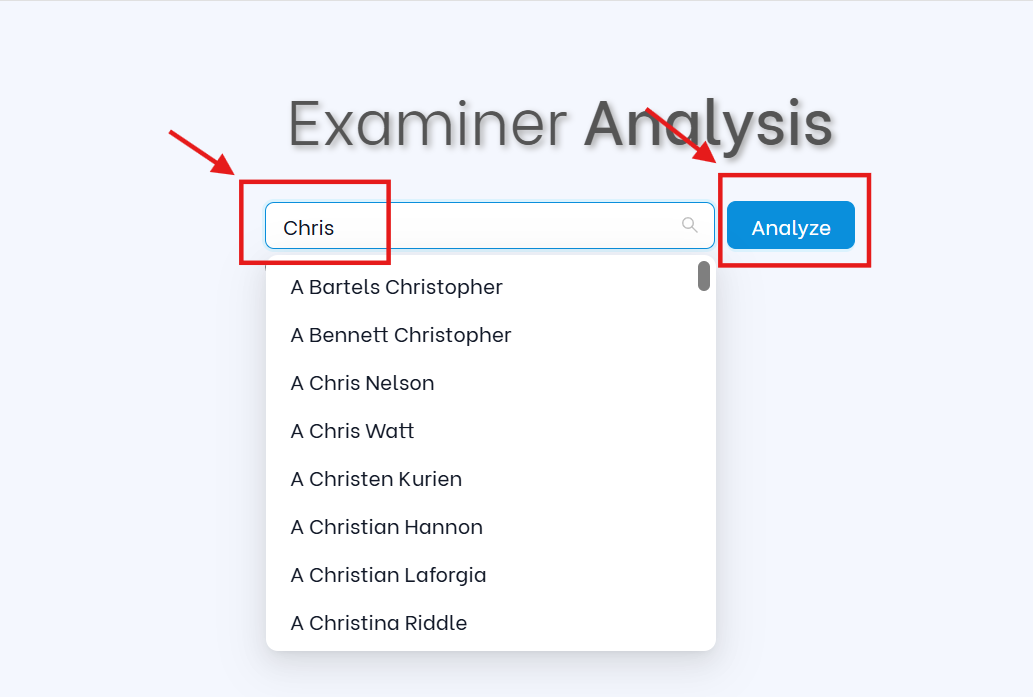The image size is (1033, 697).
Task: Choose "A Christina Riddle" from the suggestions
Action: pyautogui.click(x=378, y=623)
